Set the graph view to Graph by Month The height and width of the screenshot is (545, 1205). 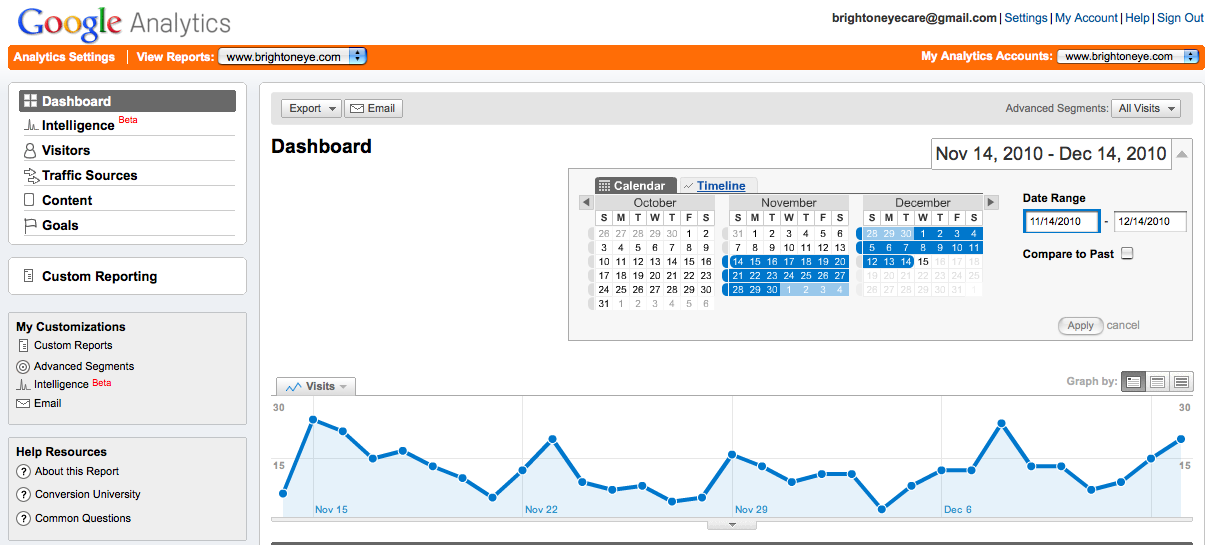1181,381
